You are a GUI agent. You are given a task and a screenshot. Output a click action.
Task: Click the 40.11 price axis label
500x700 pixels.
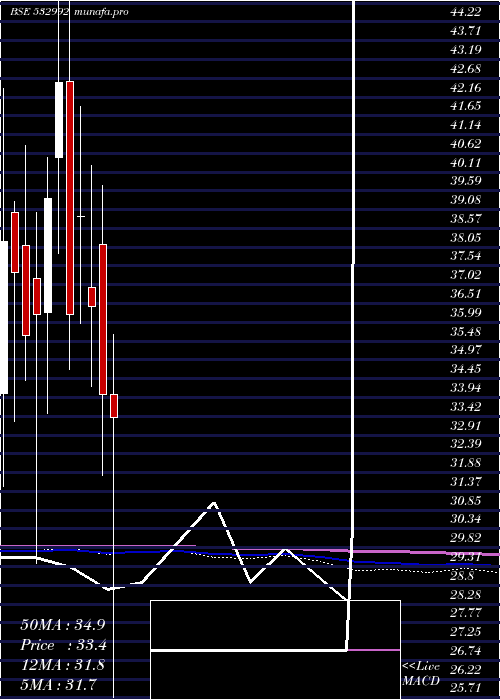point(466,162)
